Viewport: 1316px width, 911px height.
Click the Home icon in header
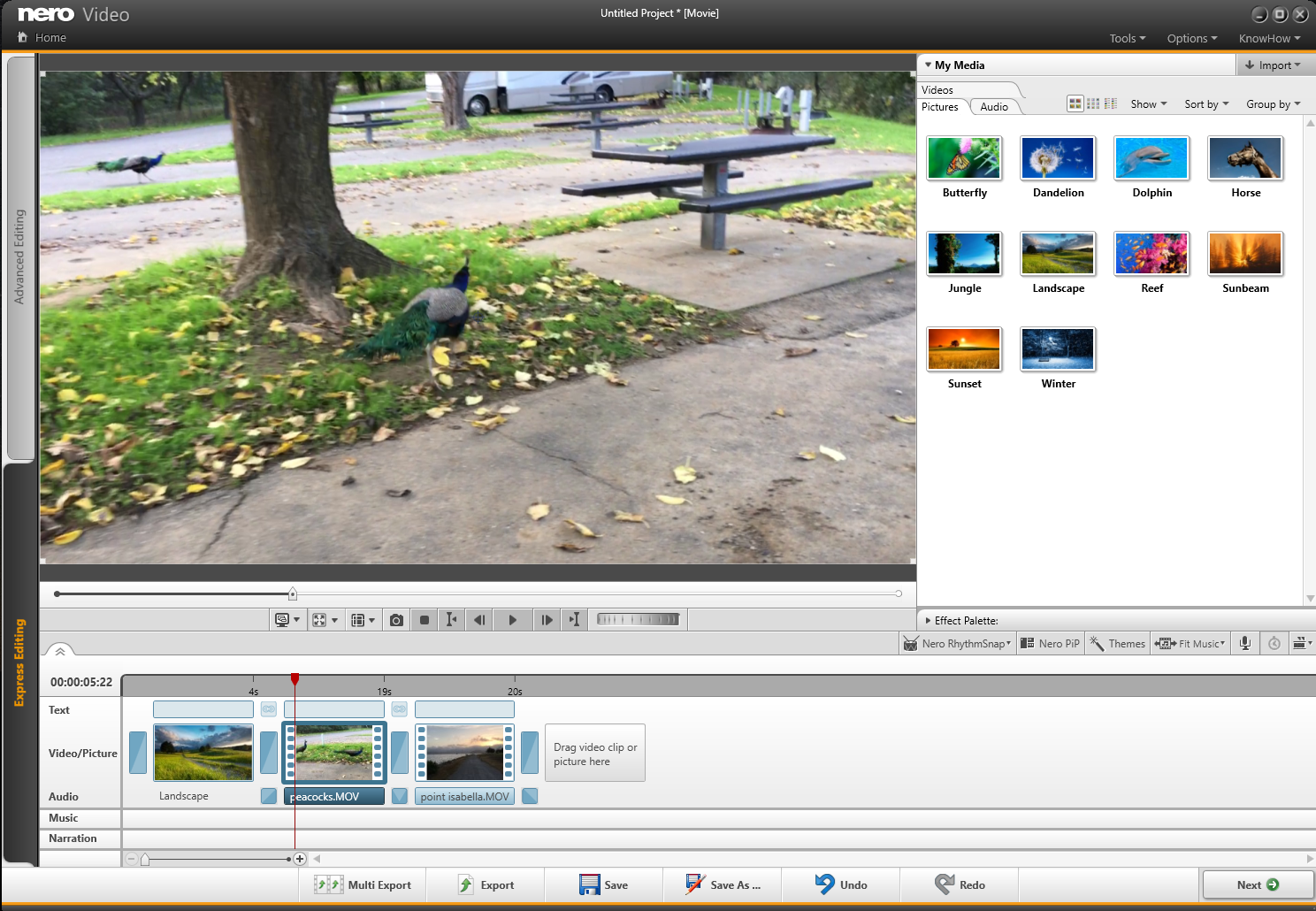(x=23, y=37)
